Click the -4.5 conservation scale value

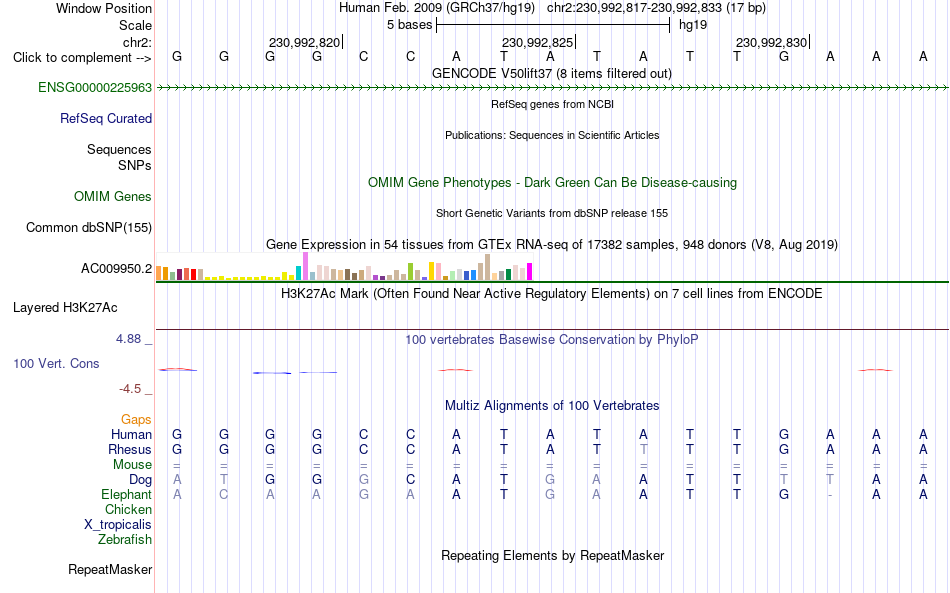tap(130, 388)
